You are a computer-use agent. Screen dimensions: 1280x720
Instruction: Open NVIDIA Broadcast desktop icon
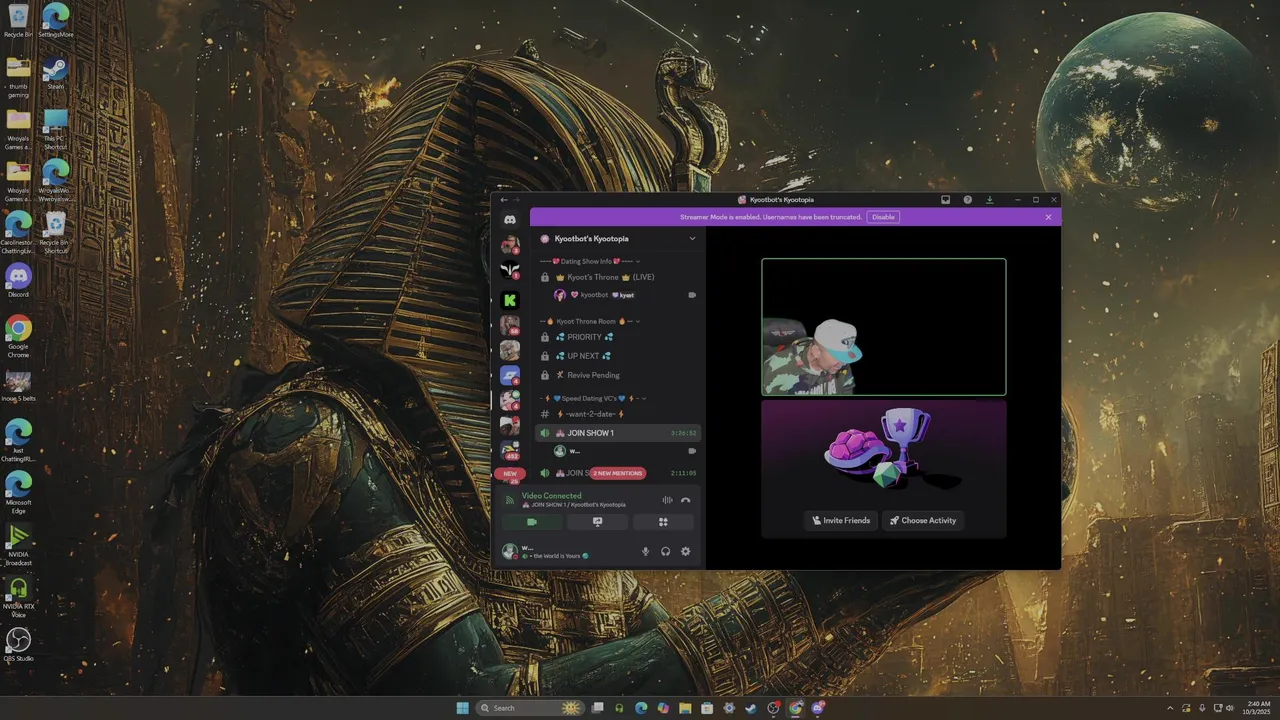[18, 545]
